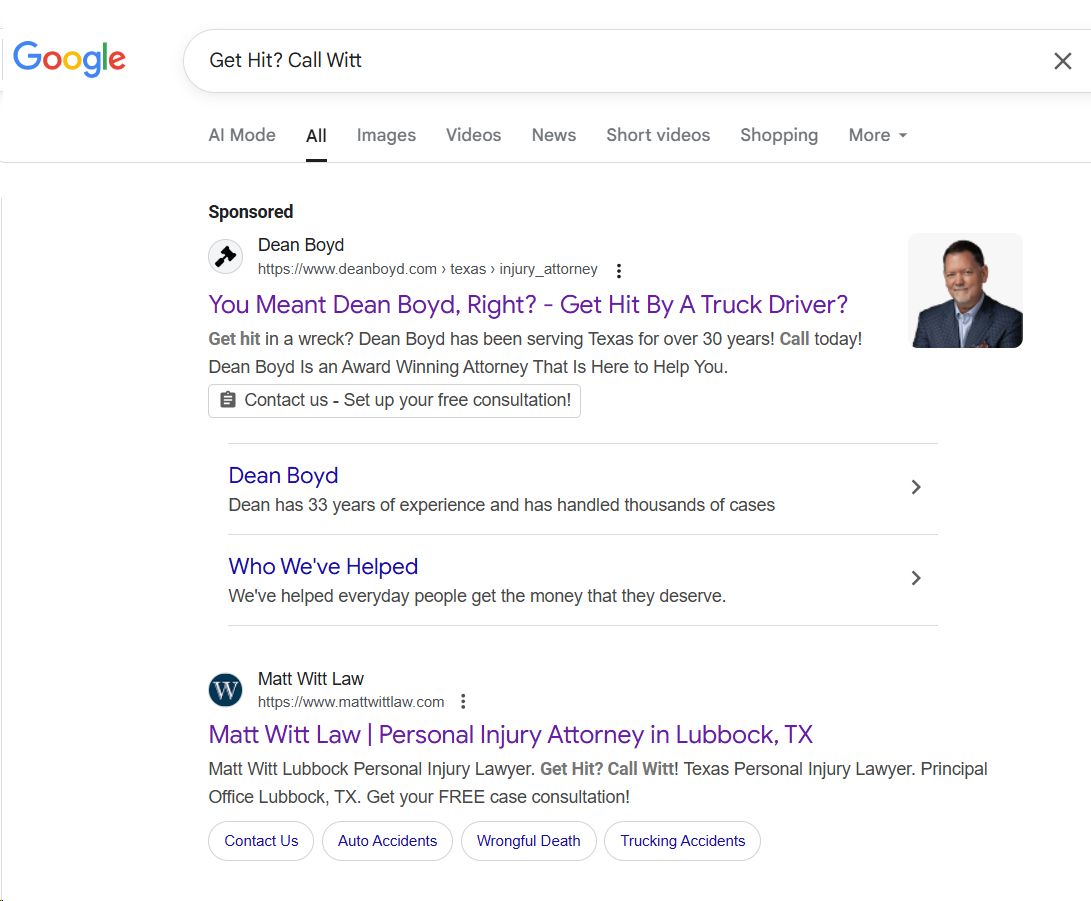Click the 'Dean Boyd' advertiser name text
Image resolution: width=1091 pixels, height=901 pixels.
(x=301, y=245)
